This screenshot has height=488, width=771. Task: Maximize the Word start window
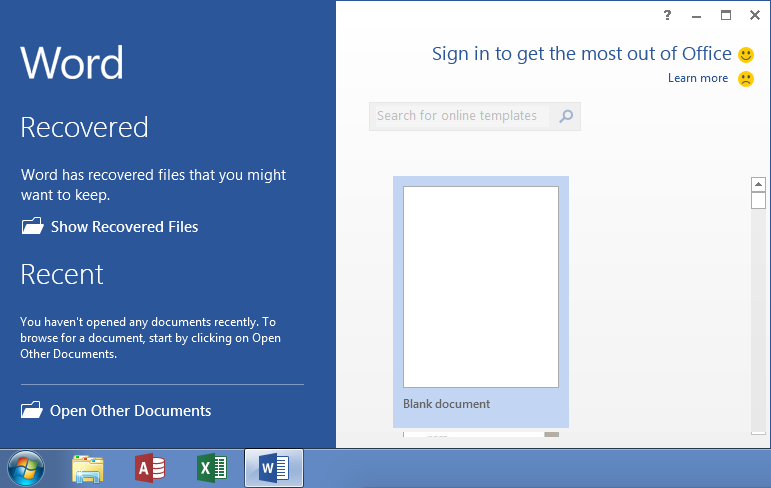(x=726, y=15)
